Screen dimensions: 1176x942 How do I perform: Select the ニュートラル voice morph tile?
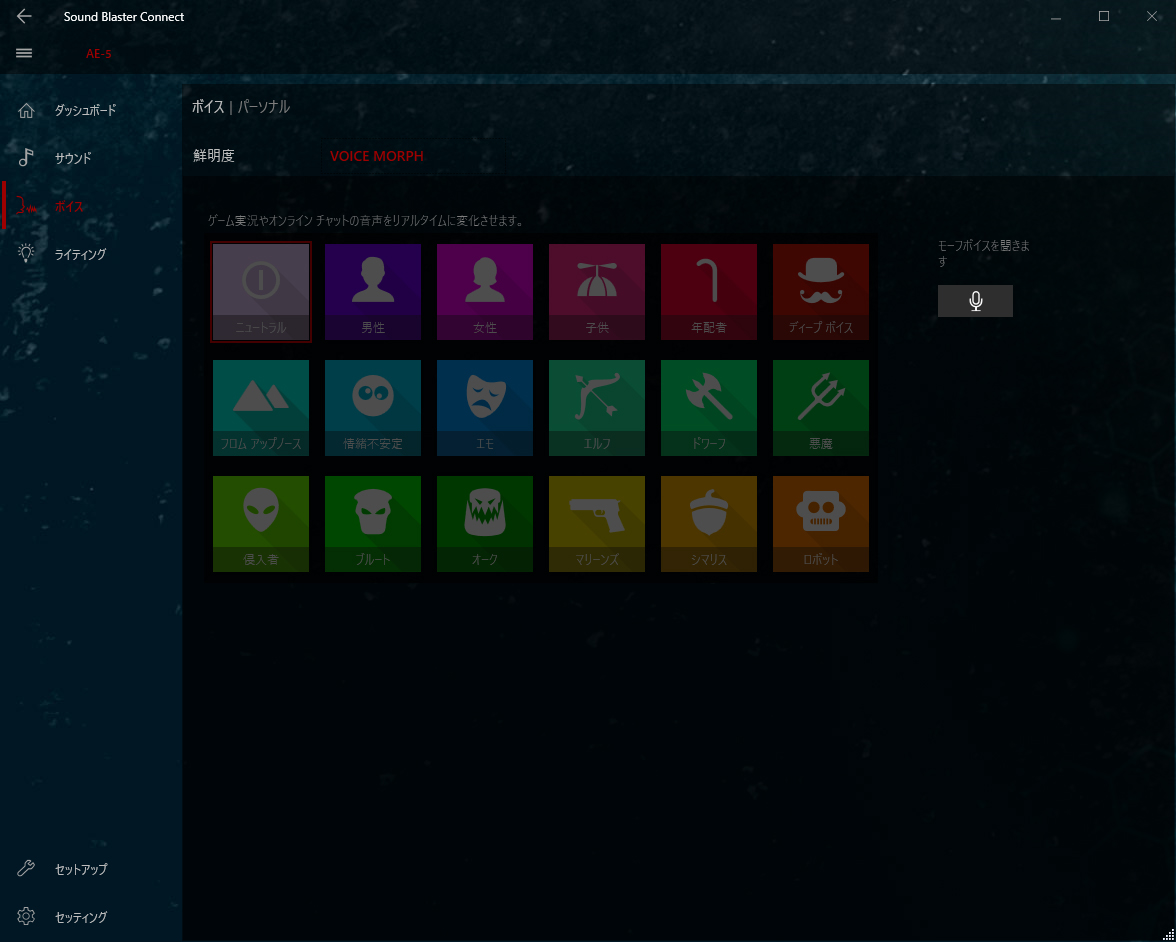tap(260, 292)
